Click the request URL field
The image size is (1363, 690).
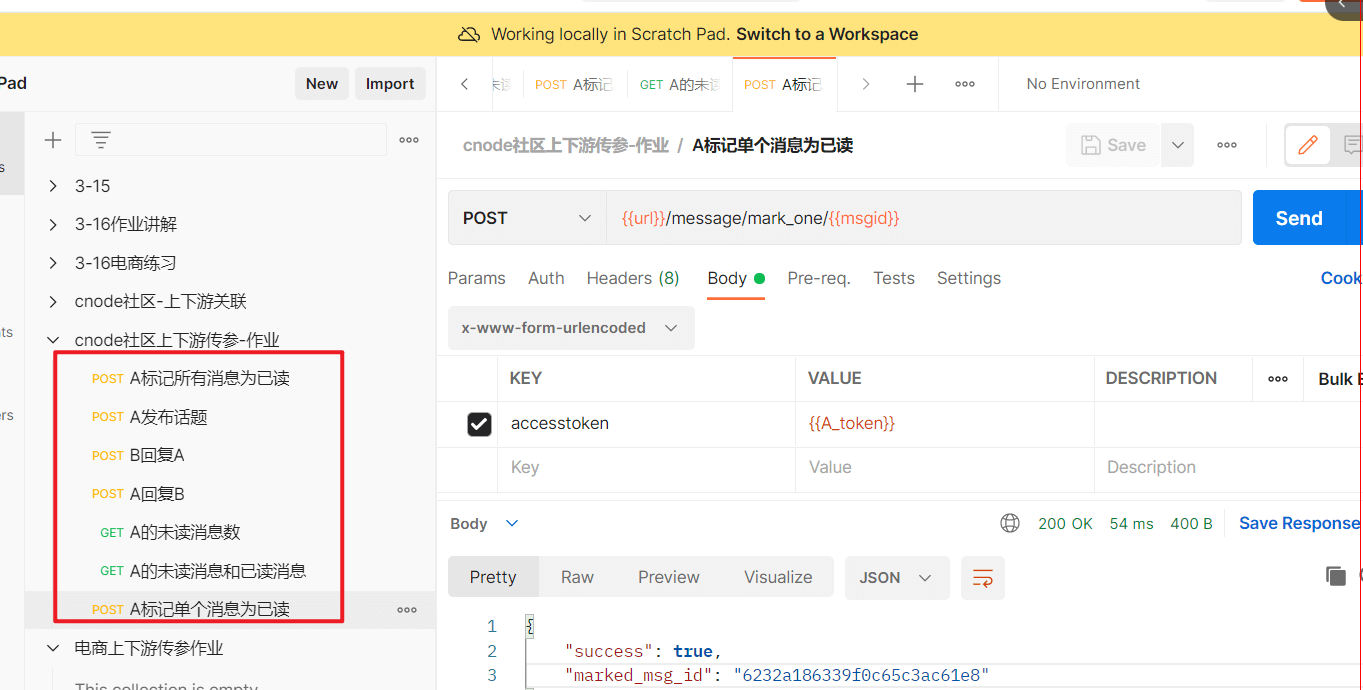click(x=923, y=218)
